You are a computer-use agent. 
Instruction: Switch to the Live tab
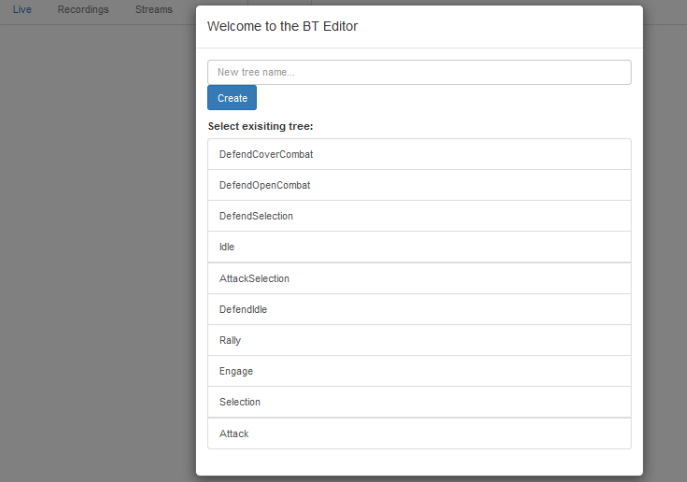22,10
